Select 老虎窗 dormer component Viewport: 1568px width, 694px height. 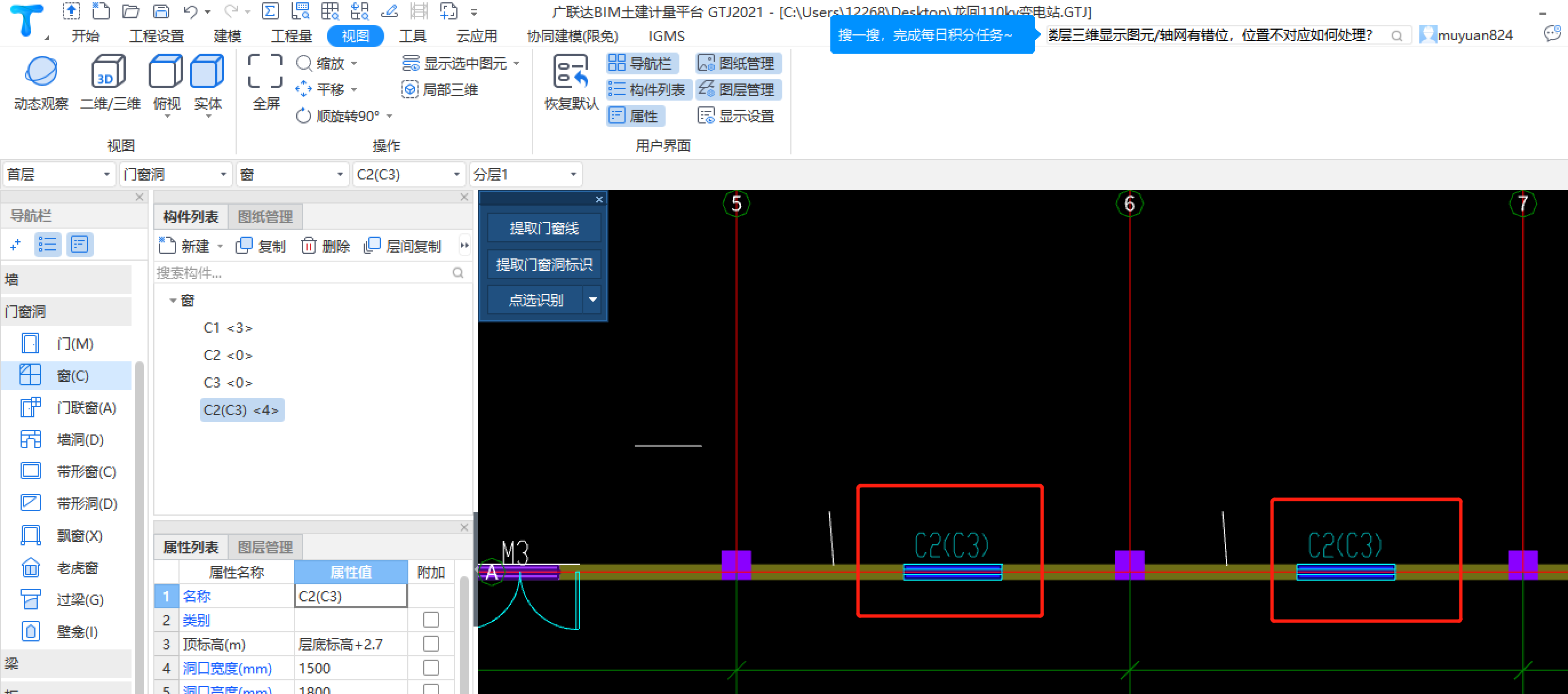pyautogui.click(x=66, y=568)
